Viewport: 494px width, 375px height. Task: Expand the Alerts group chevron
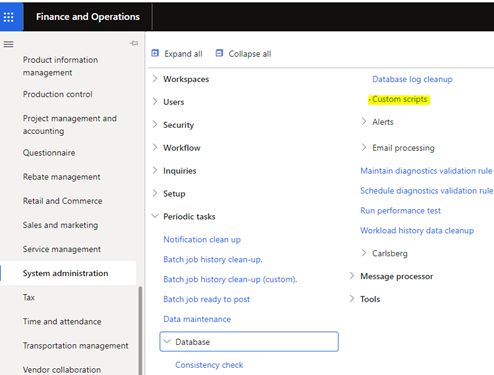click(x=364, y=121)
